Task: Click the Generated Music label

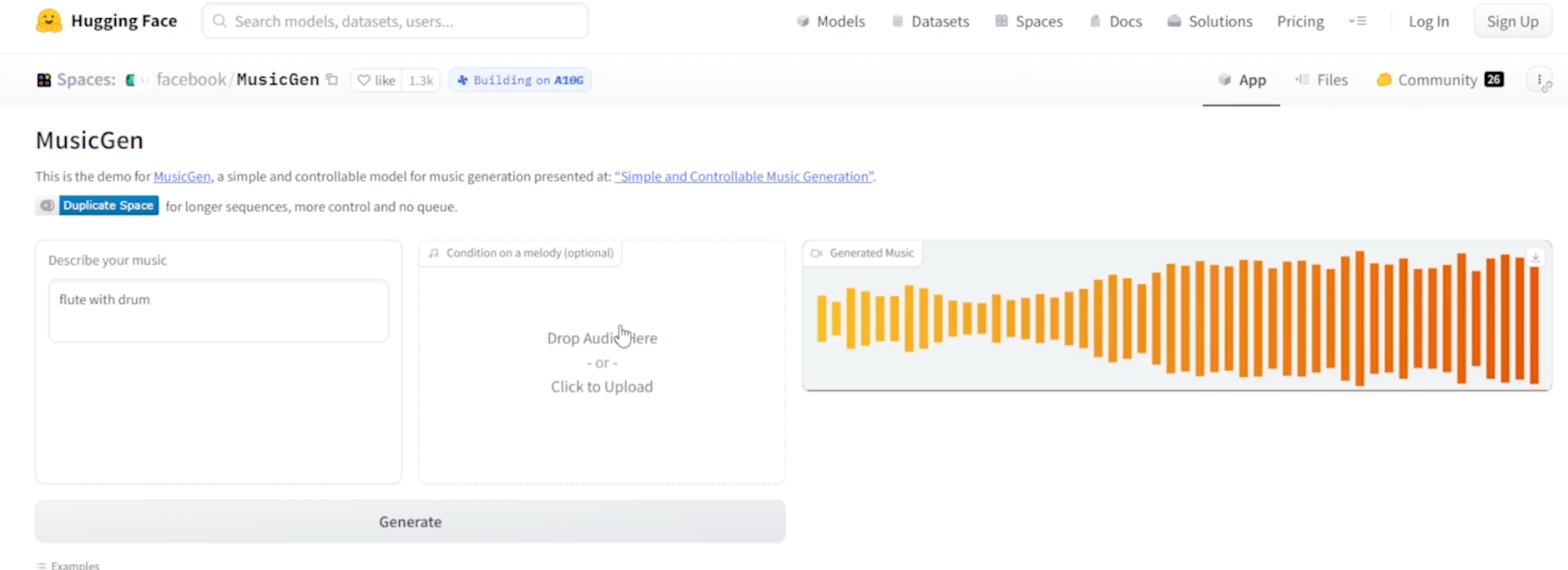Action: point(862,253)
